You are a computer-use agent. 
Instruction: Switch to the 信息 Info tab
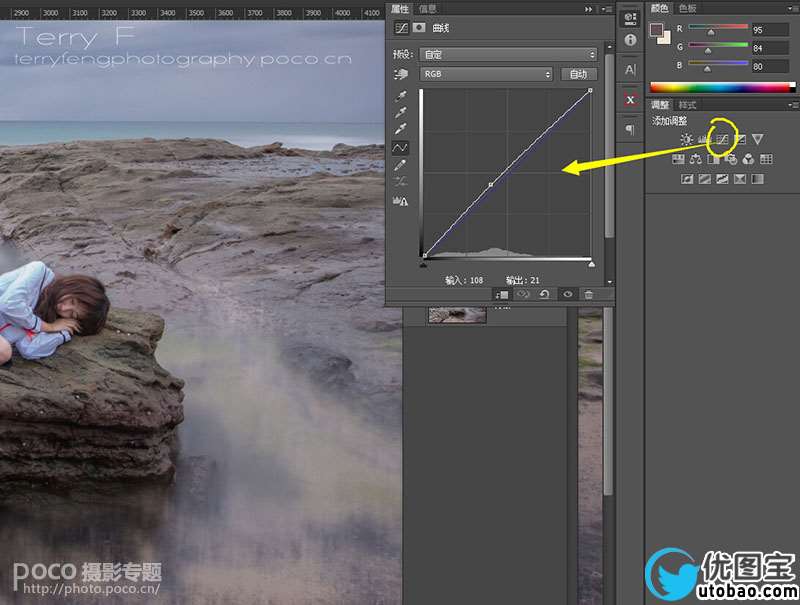click(427, 9)
